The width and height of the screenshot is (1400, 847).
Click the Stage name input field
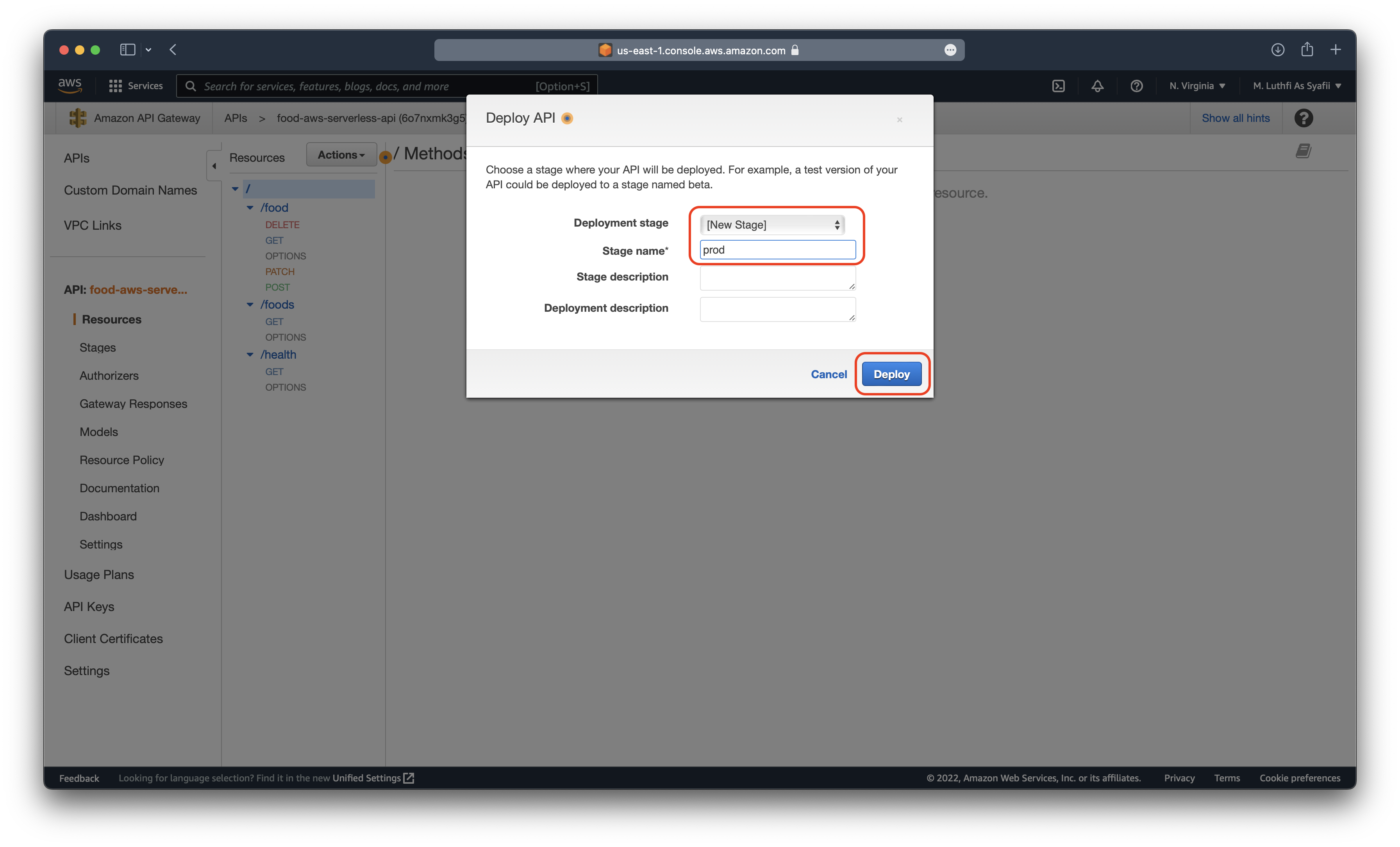point(777,250)
